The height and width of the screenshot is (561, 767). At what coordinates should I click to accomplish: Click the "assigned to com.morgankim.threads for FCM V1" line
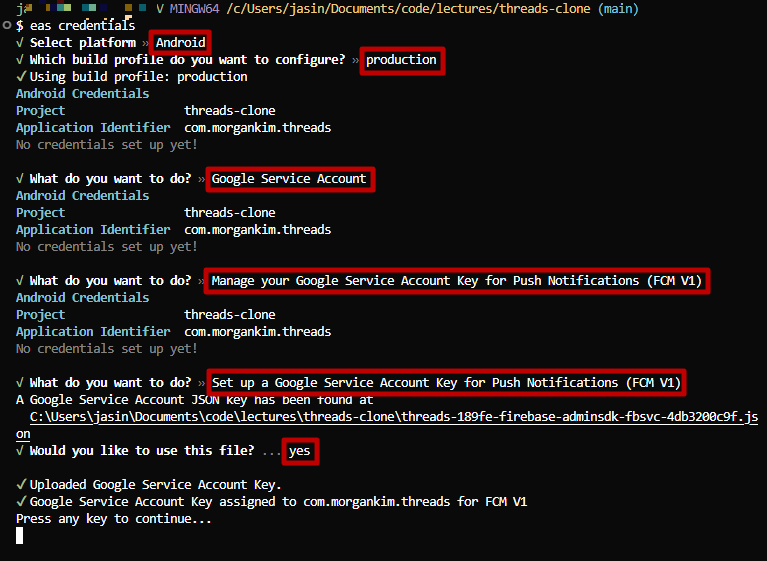pos(271,502)
